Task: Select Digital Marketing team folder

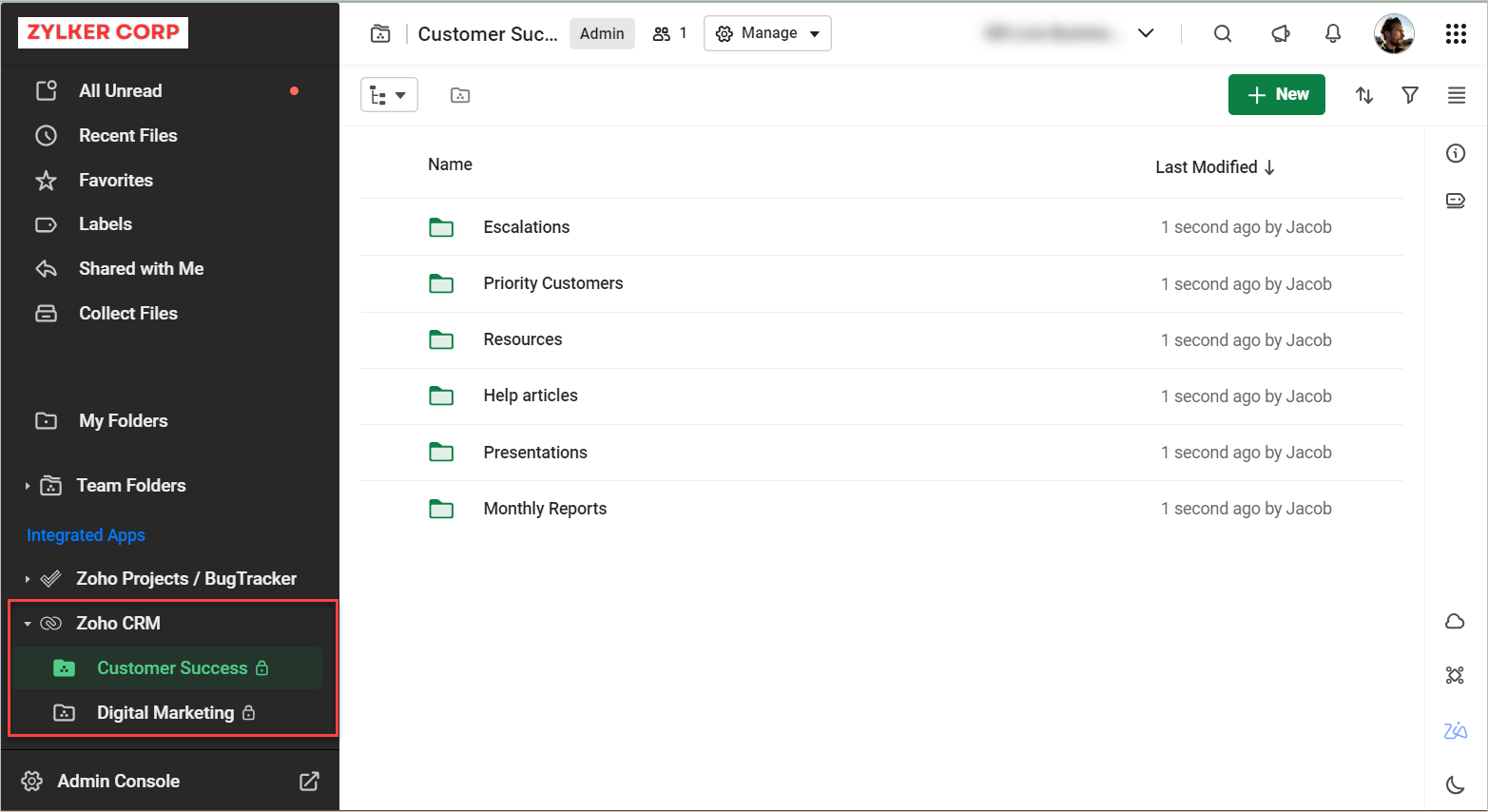Action: pyautogui.click(x=167, y=713)
